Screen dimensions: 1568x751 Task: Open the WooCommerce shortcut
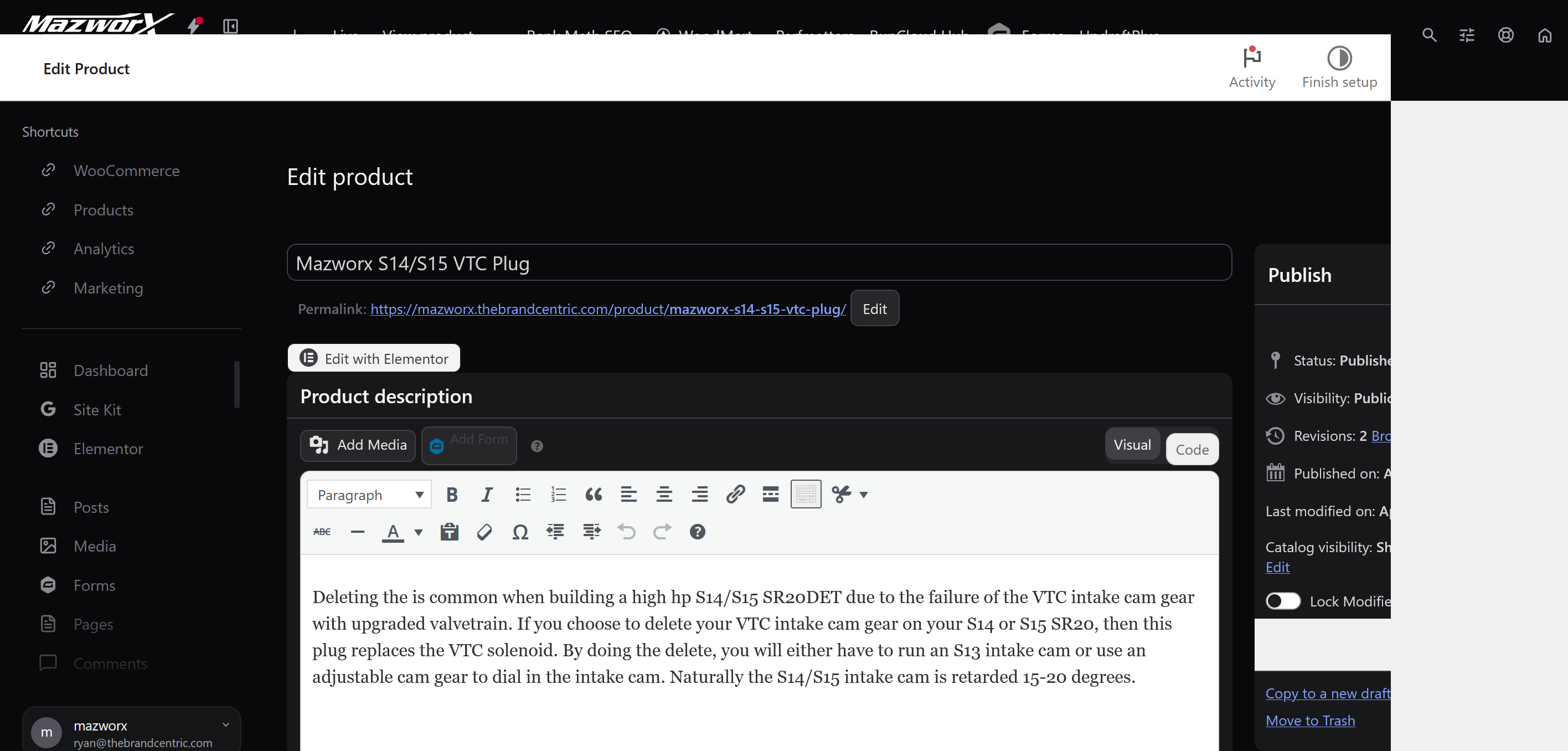127,171
